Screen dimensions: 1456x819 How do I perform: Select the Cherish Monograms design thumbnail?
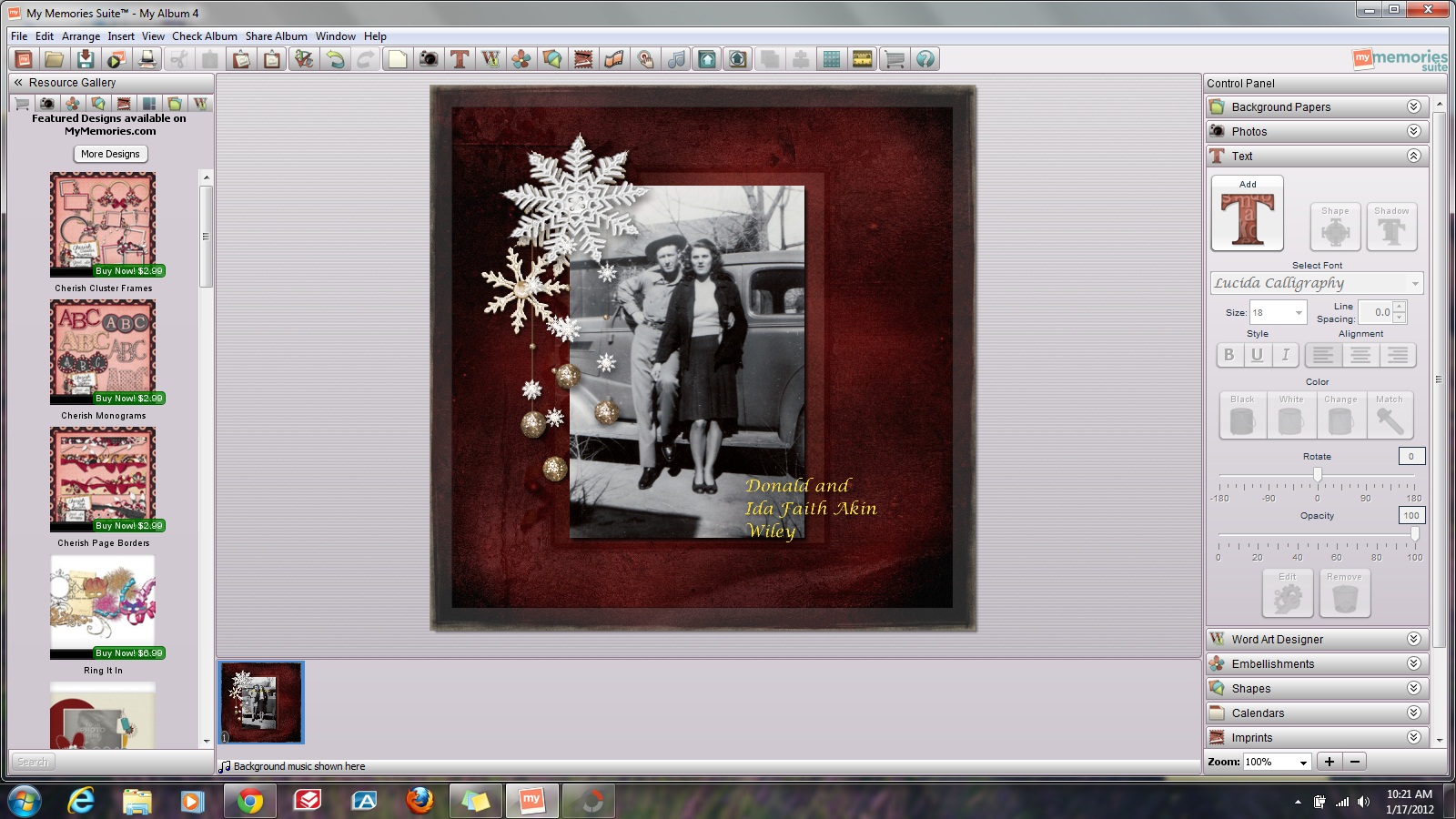pyautogui.click(x=103, y=352)
